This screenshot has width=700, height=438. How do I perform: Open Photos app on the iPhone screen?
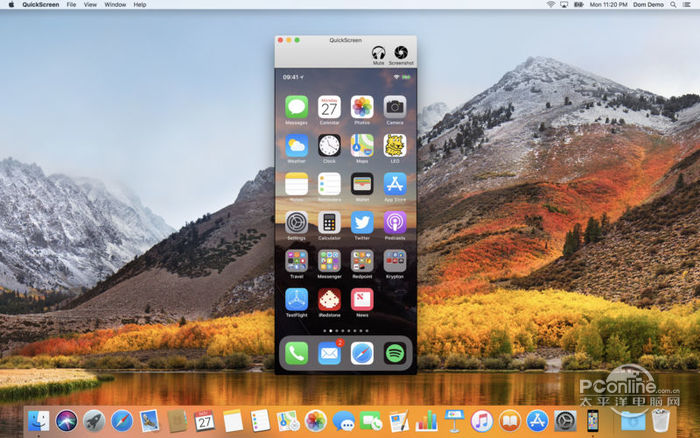coord(362,107)
